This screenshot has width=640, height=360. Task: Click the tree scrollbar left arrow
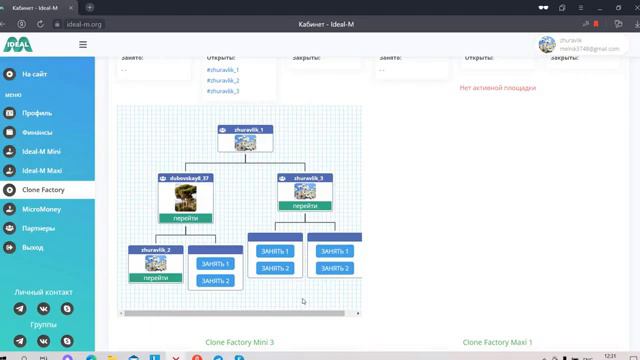[121, 313]
